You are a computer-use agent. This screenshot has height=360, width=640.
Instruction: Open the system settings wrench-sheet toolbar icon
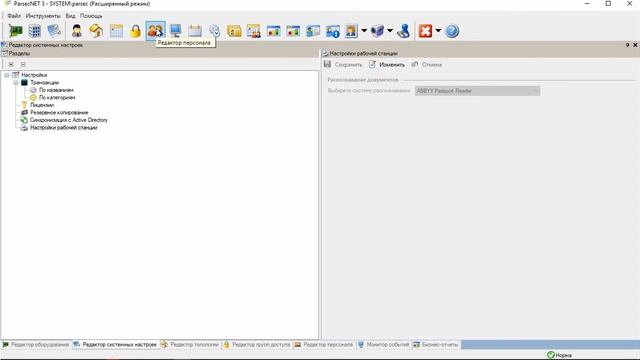click(x=54, y=31)
